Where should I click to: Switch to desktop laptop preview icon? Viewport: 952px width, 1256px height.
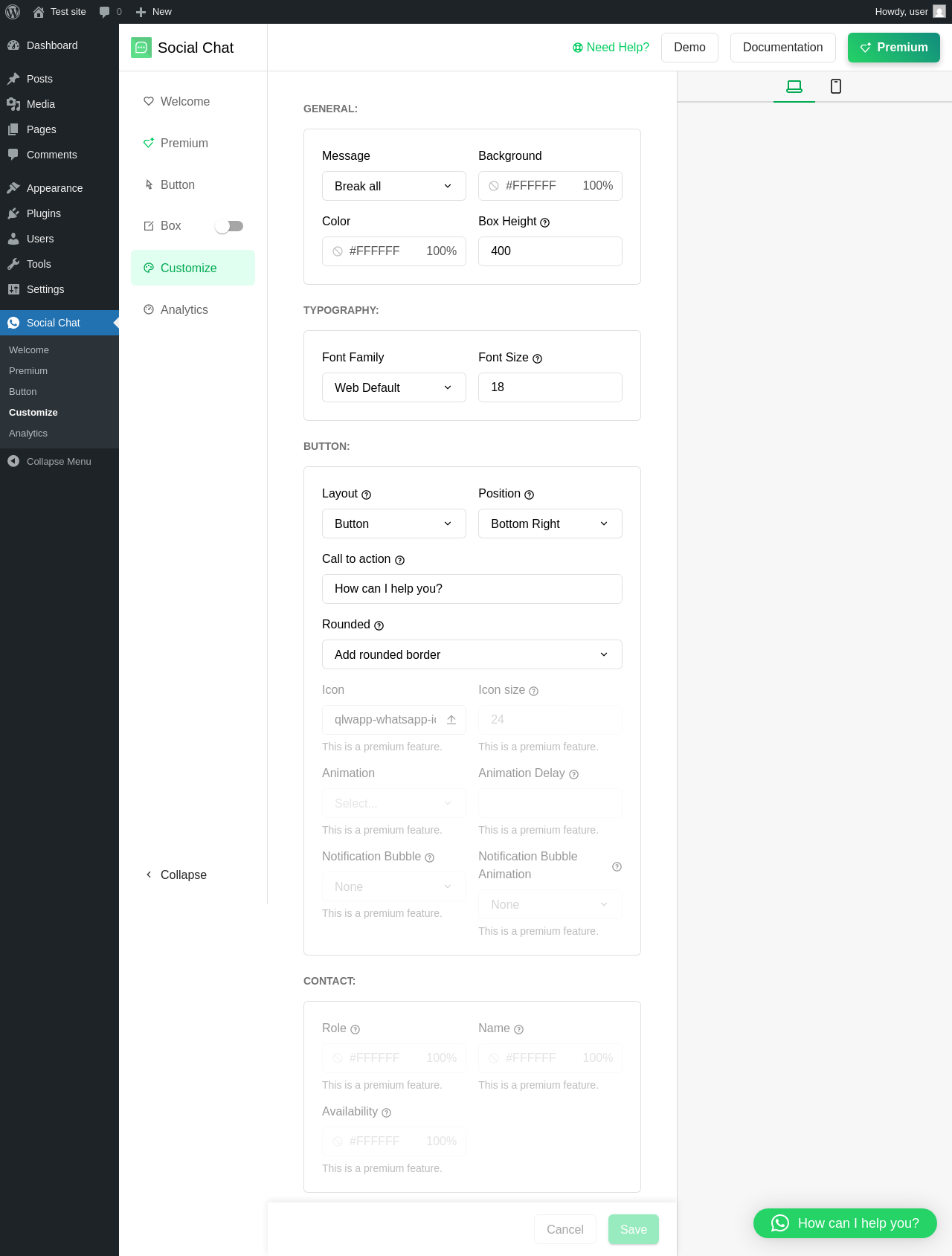pyautogui.click(x=794, y=86)
